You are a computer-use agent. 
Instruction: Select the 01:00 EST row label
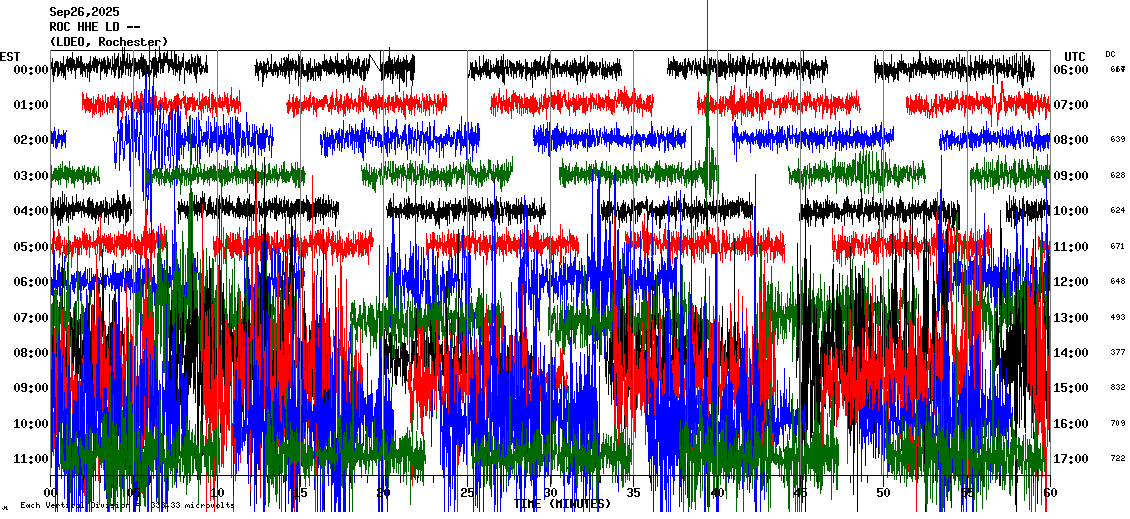click(x=31, y=105)
